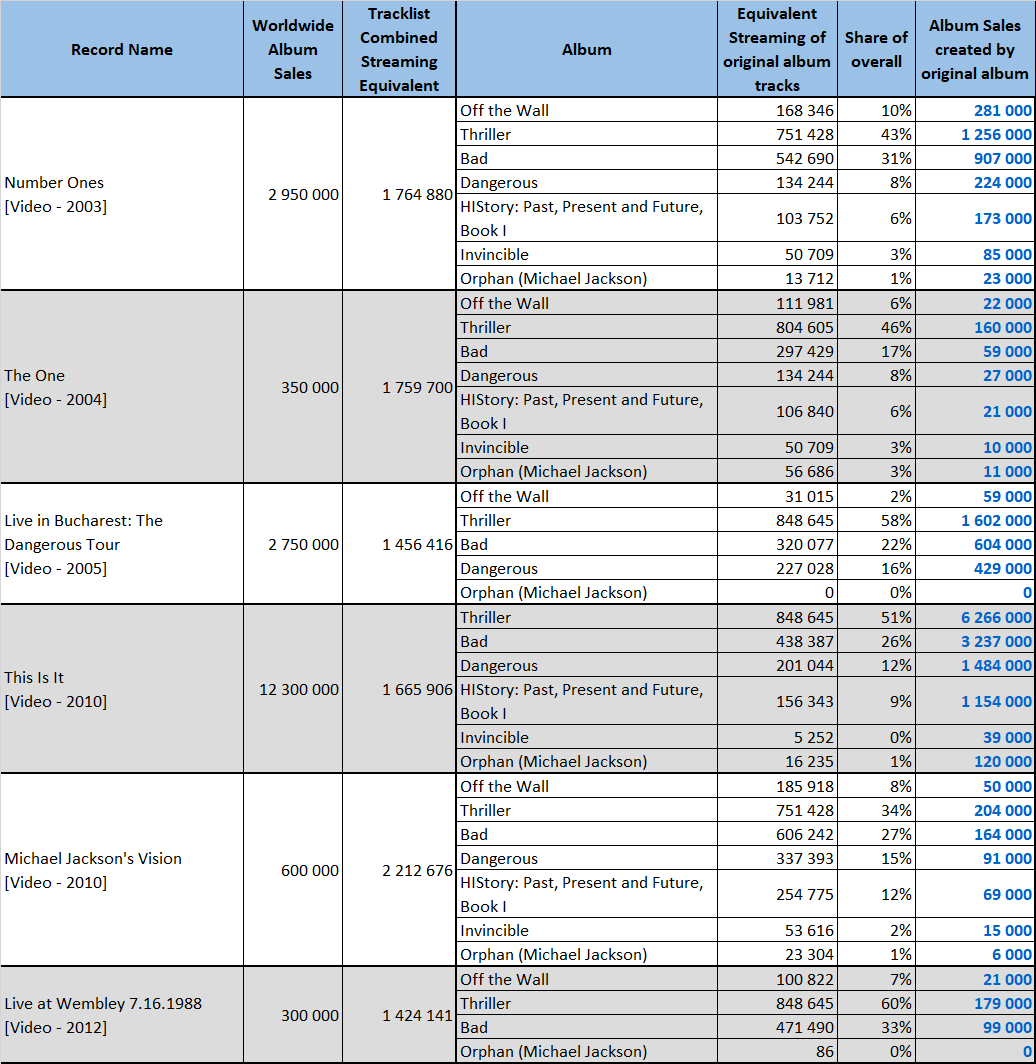Image resolution: width=1036 pixels, height=1064 pixels.
Task: Select the Album column header
Action: coord(587,49)
